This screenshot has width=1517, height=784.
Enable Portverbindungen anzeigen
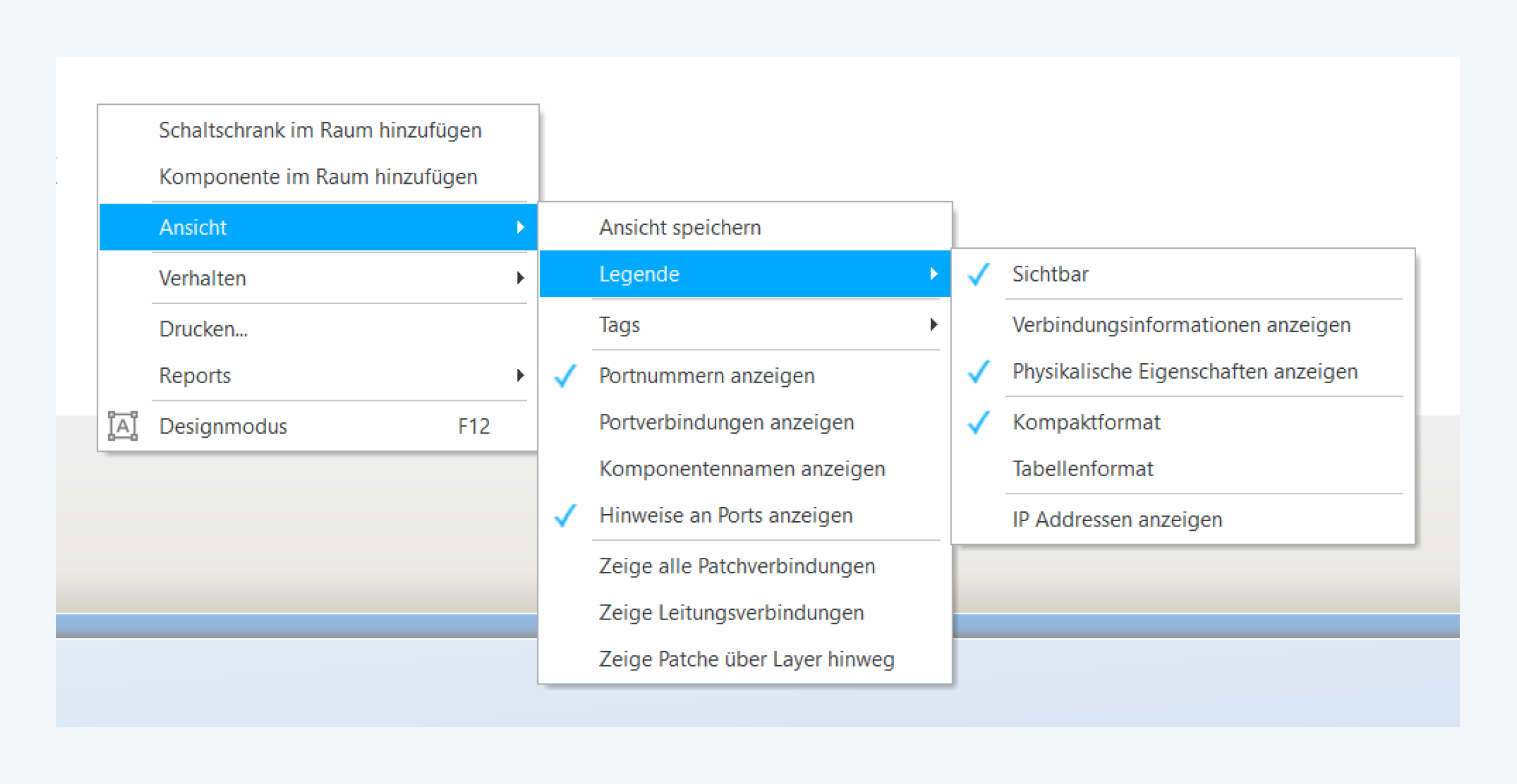[x=726, y=422]
